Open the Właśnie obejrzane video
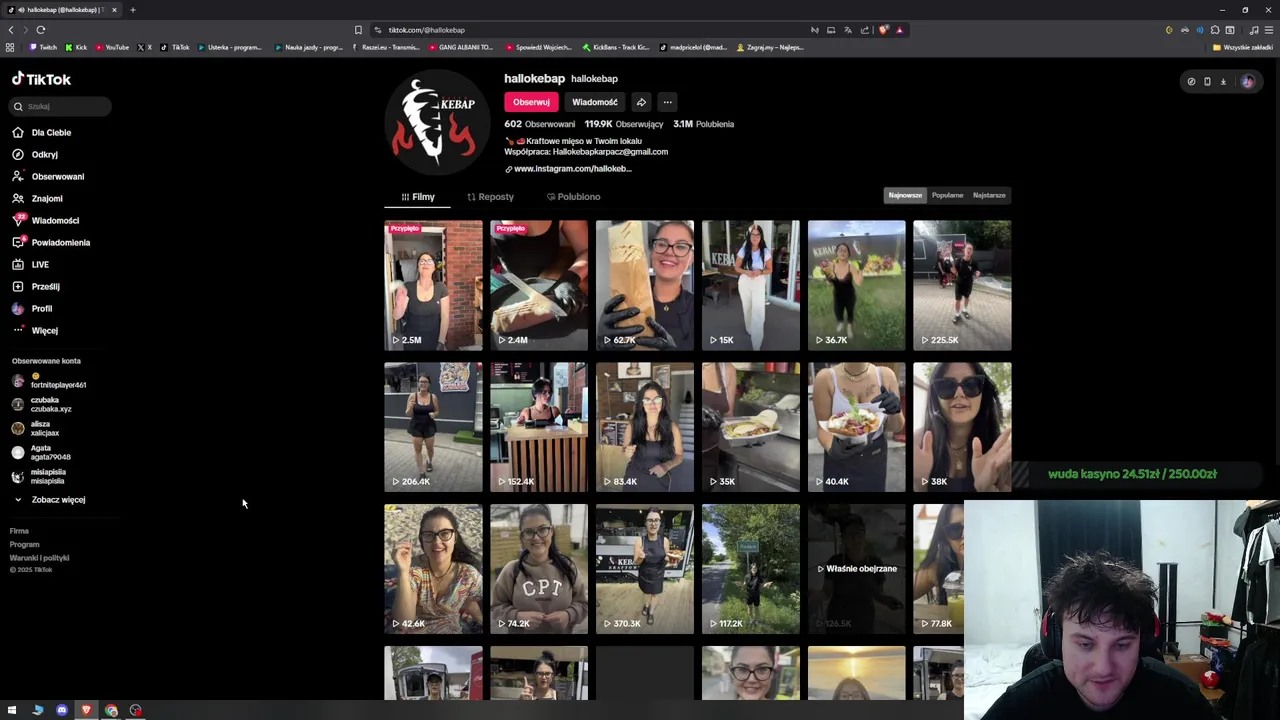The height and width of the screenshot is (720, 1280). click(x=857, y=569)
